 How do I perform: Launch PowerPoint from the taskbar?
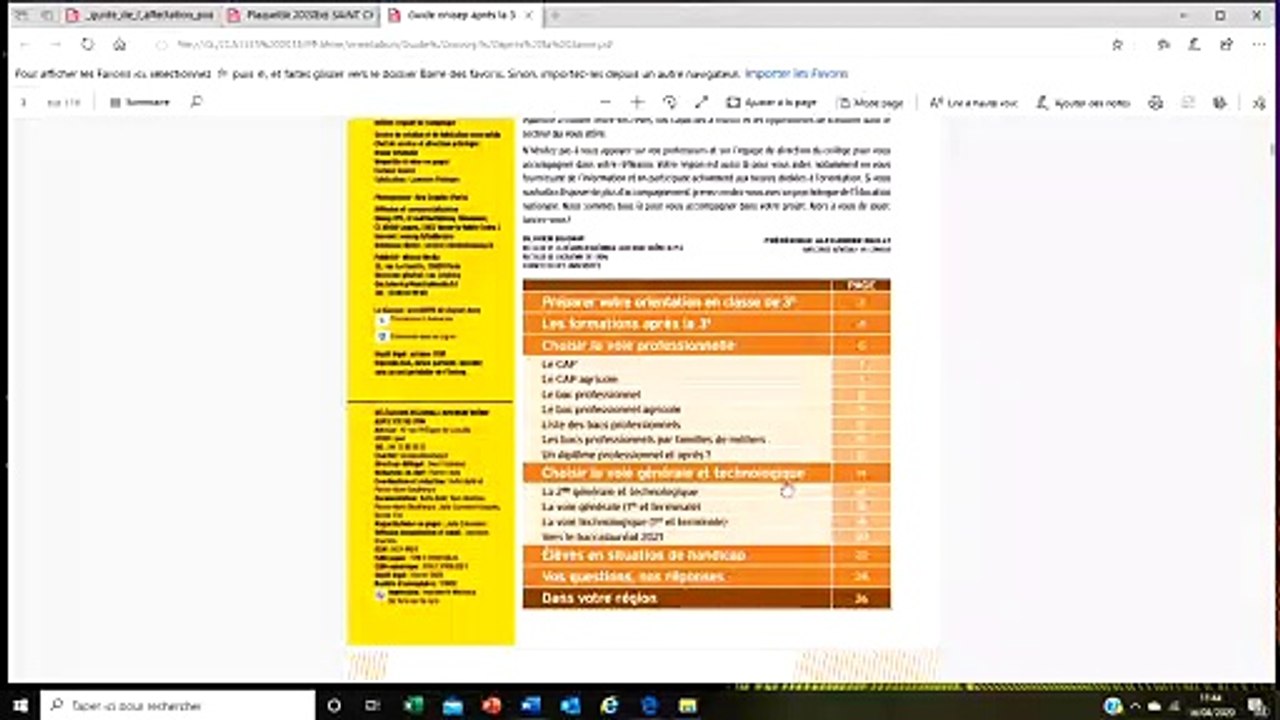coord(491,705)
